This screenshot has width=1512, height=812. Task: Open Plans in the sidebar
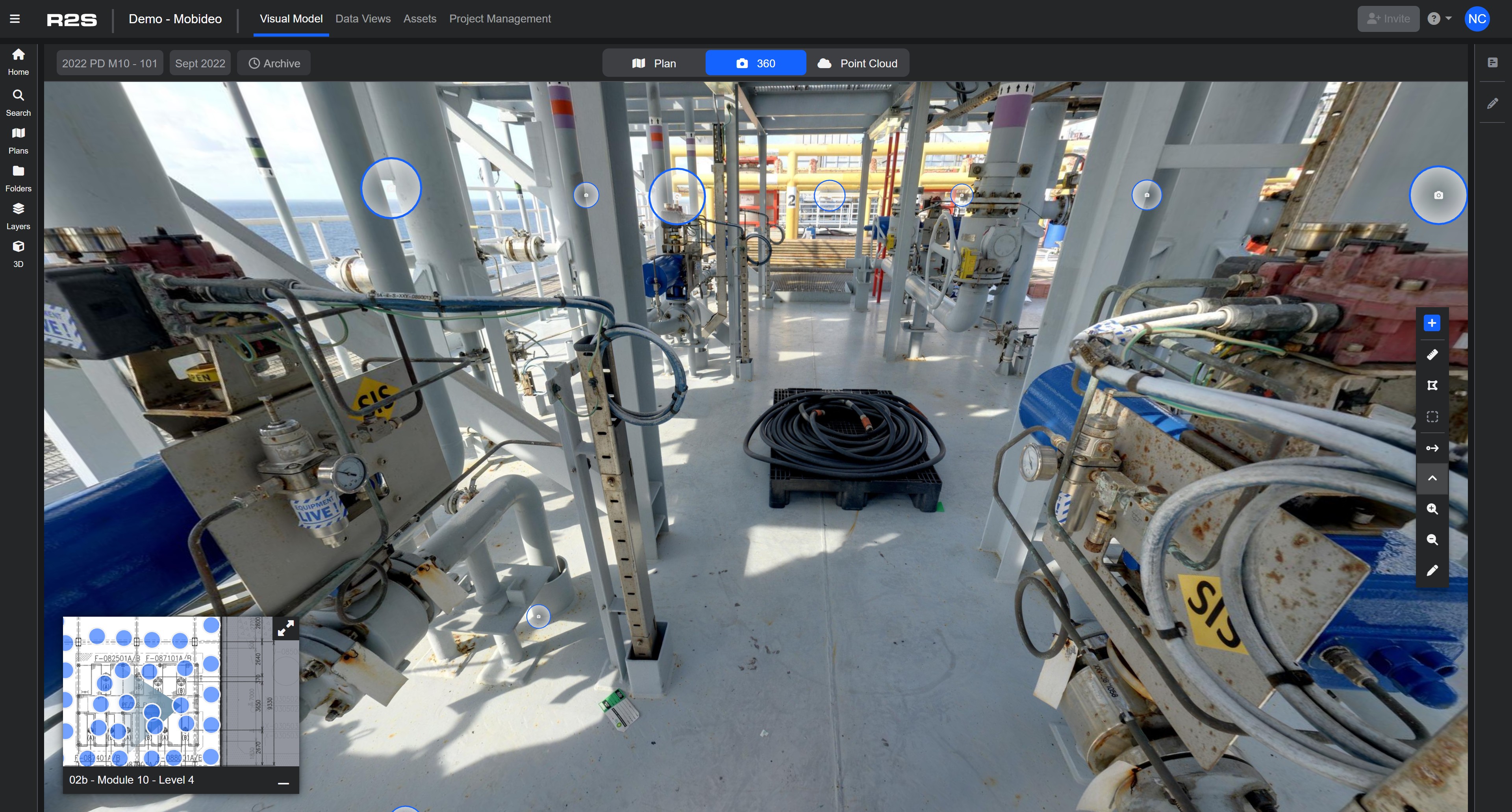pos(18,141)
